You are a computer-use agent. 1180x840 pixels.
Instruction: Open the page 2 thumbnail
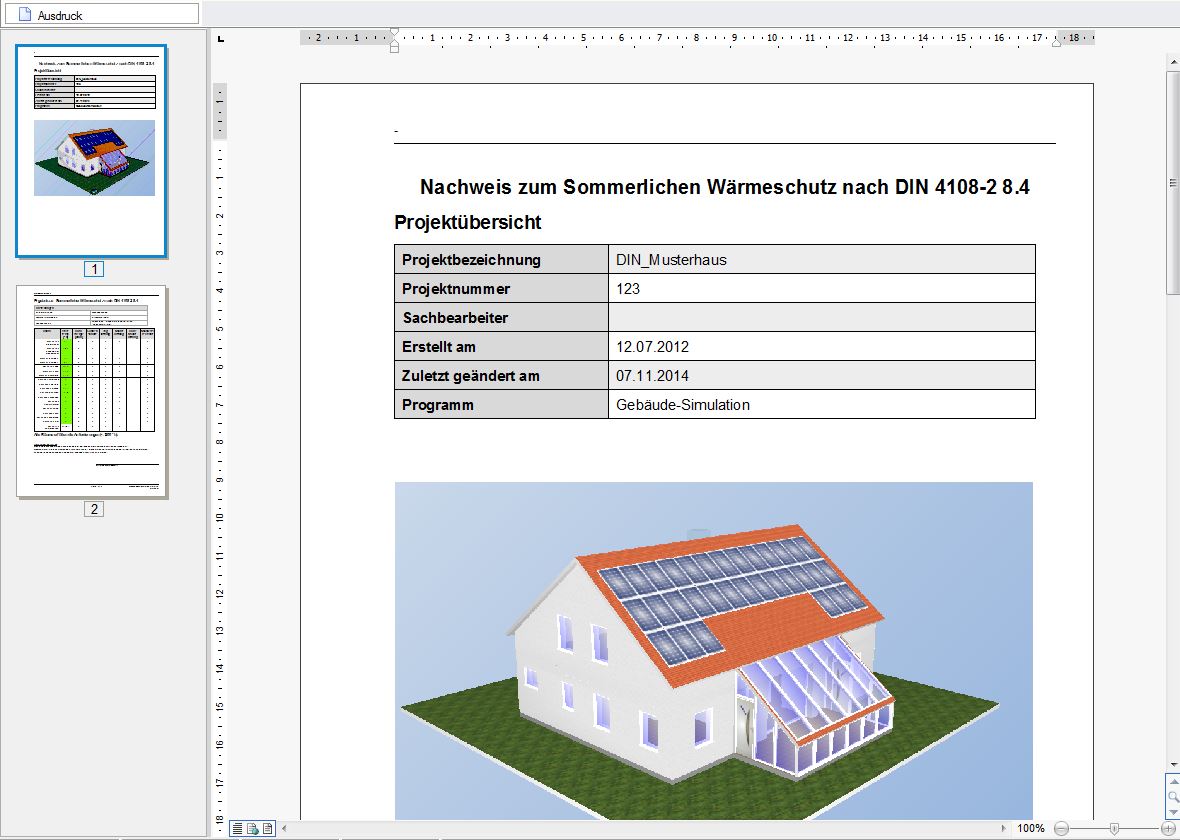92,391
